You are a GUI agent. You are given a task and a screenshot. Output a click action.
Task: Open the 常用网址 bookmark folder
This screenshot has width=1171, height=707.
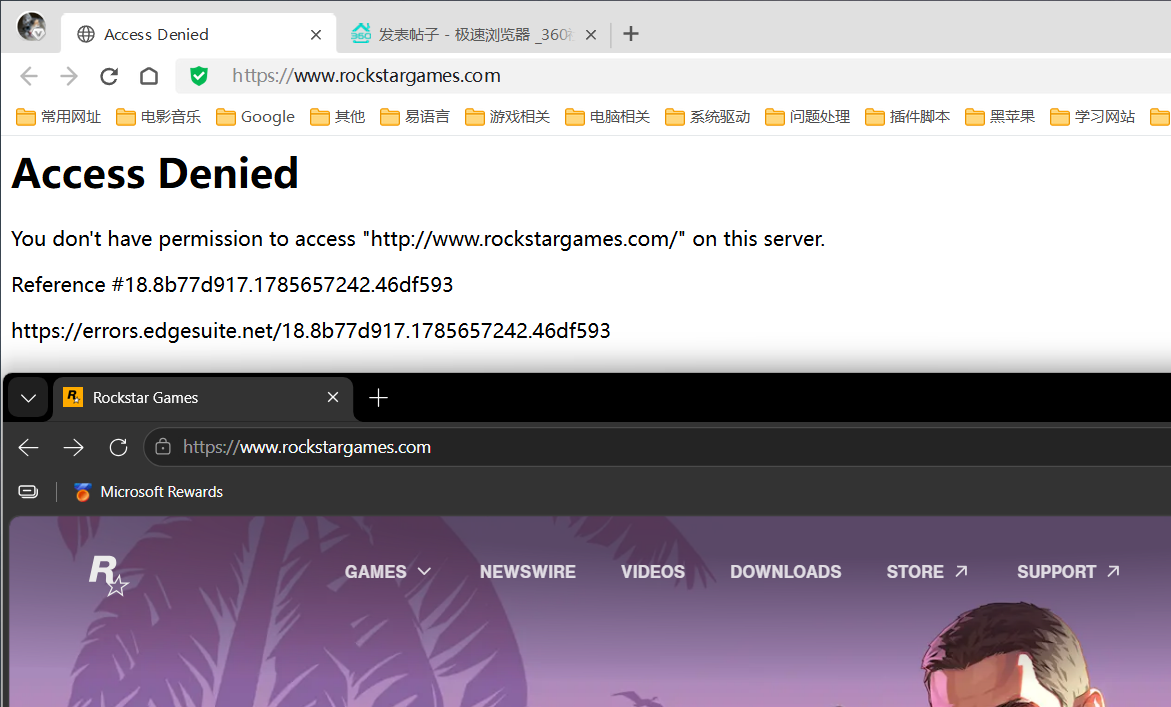(x=58, y=116)
